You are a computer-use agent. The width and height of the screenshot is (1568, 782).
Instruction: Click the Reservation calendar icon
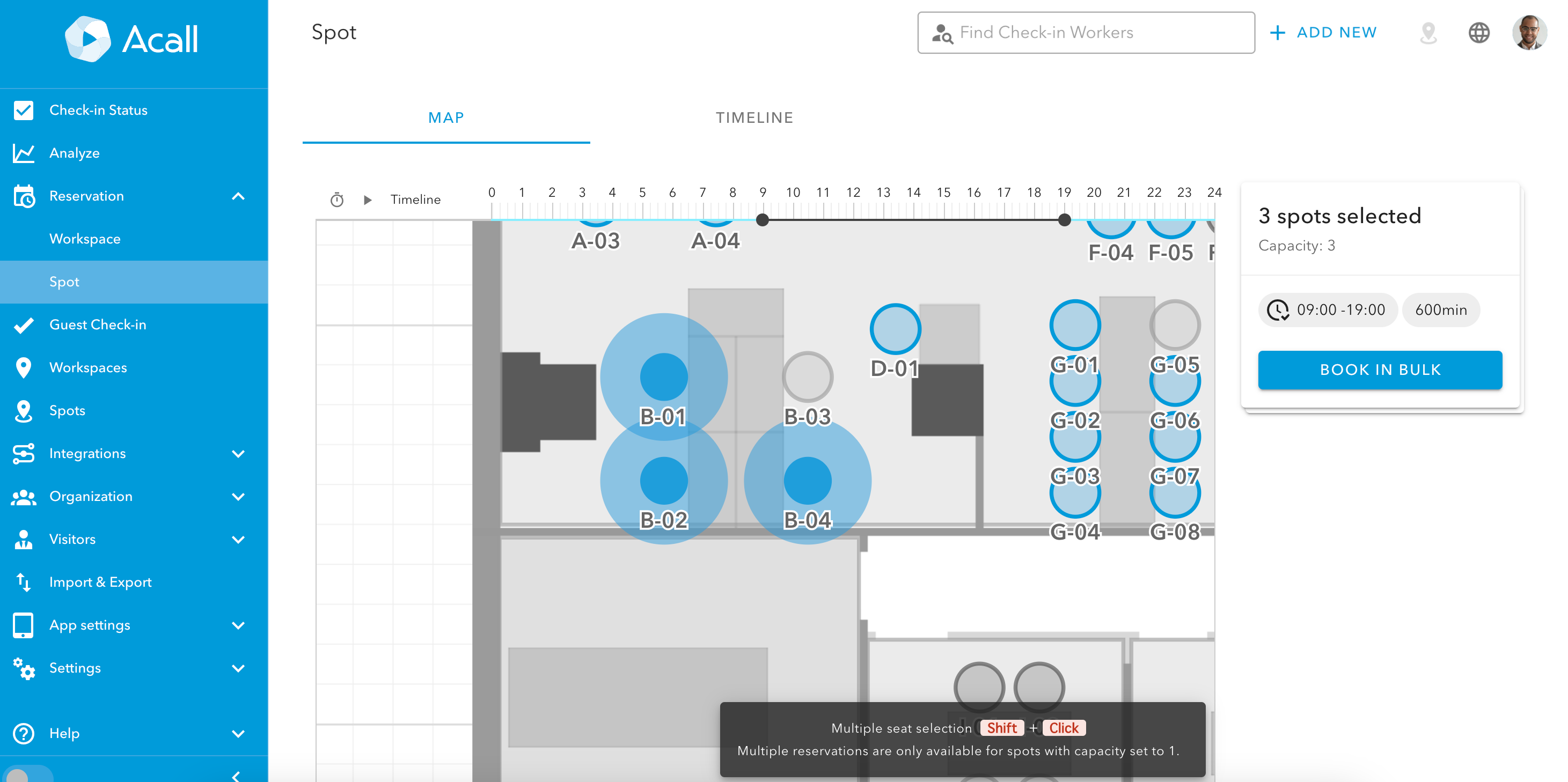23,196
